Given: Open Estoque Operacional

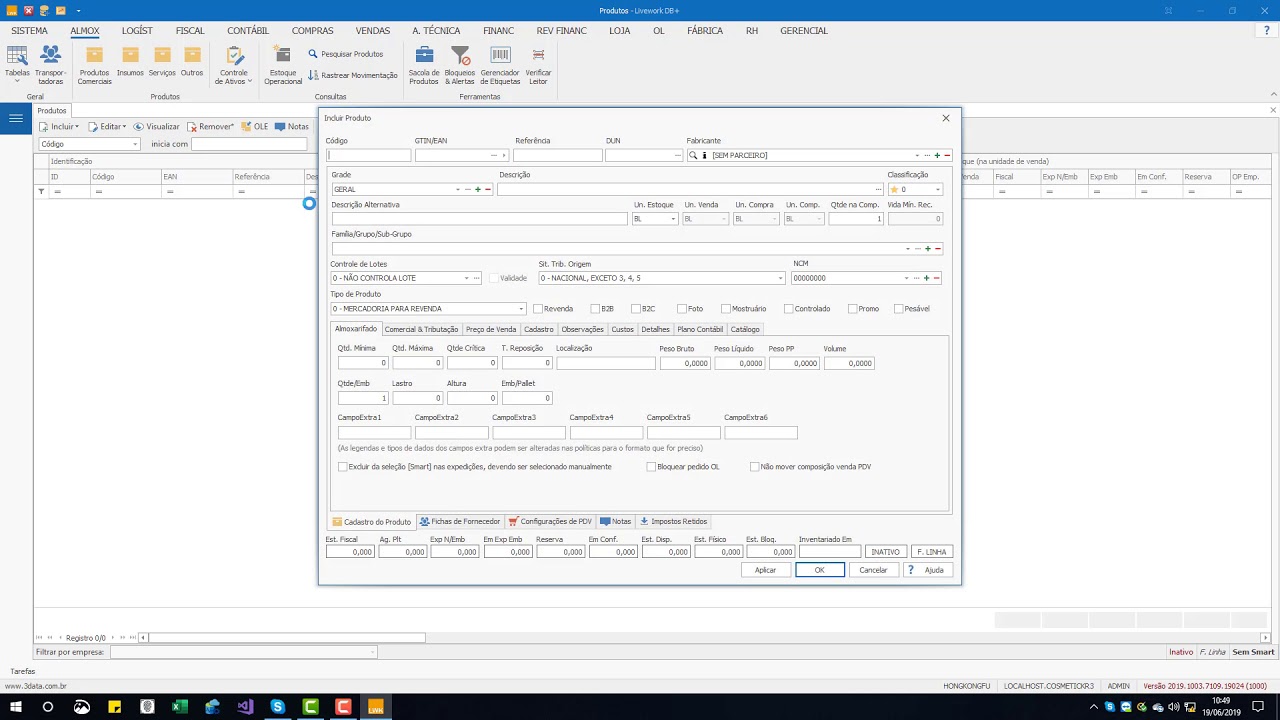Looking at the screenshot, I should pyautogui.click(x=283, y=65).
